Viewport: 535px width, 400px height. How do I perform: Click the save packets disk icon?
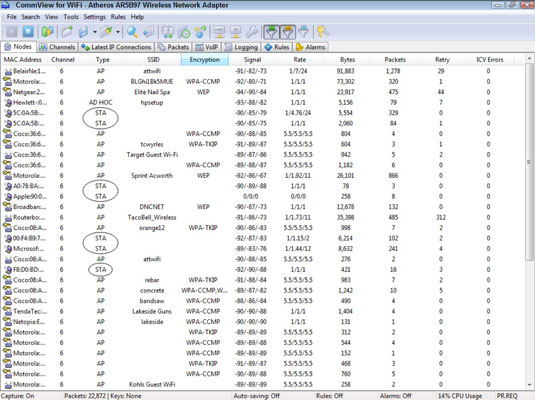(x=83, y=32)
